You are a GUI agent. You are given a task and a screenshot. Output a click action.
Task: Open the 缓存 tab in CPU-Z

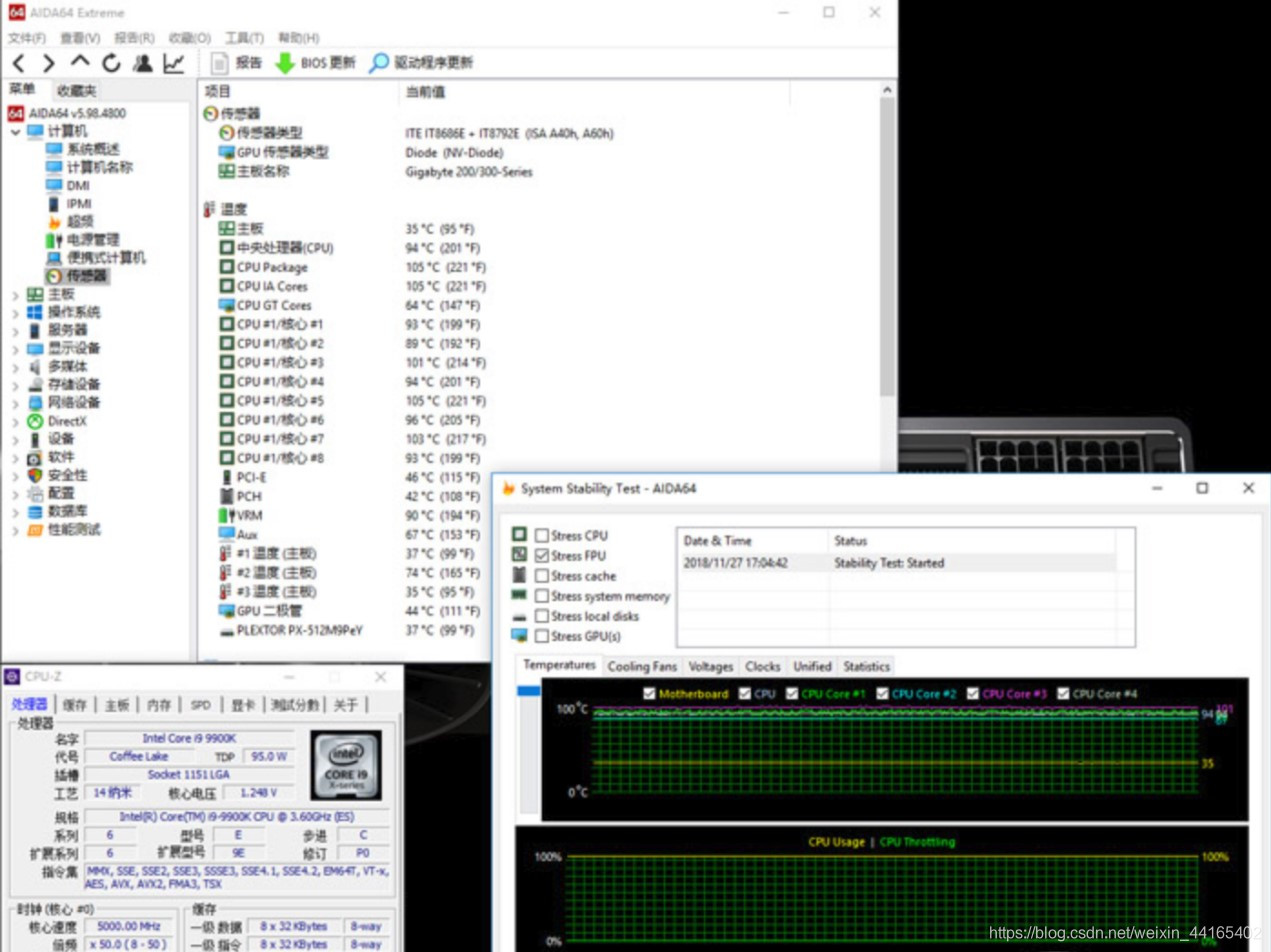[x=75, y=705]
